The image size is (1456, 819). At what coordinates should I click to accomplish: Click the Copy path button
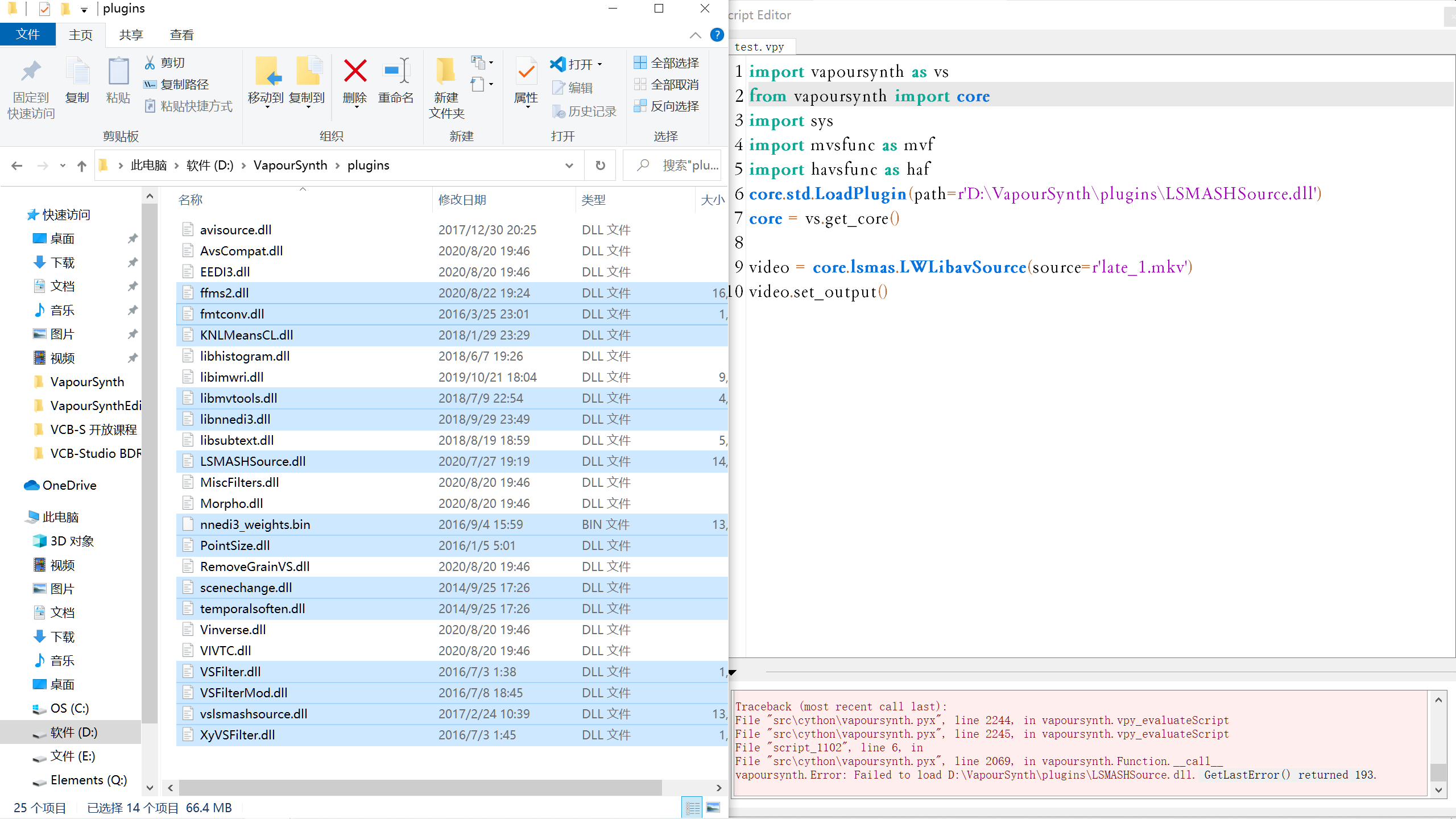[x=177, y=84]
